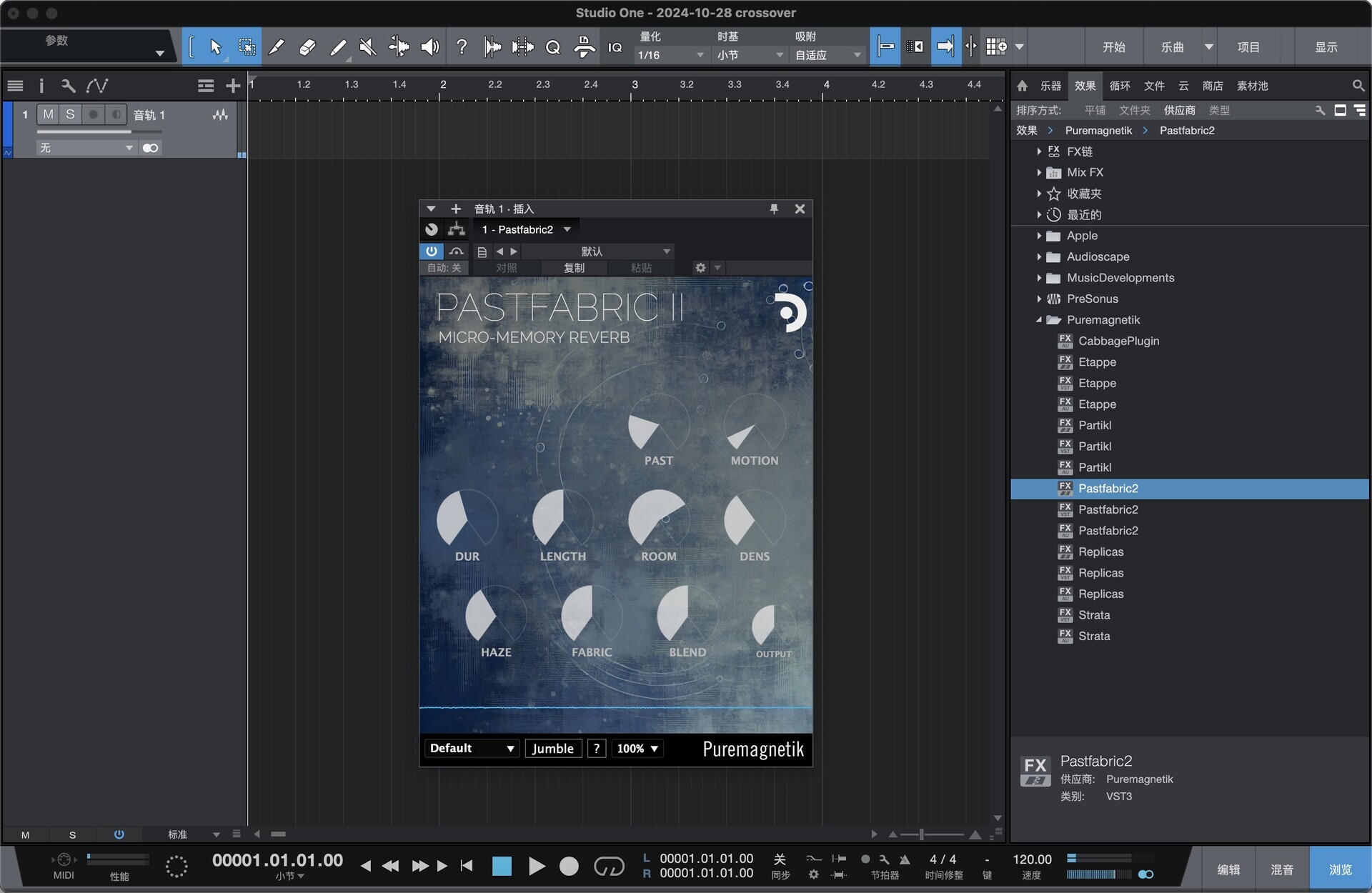Switch to the Instruments tab in browser
Image resolution: width=1372 pixels, height=893 pixels.
pyautogui.click(x=1050, y=86)
